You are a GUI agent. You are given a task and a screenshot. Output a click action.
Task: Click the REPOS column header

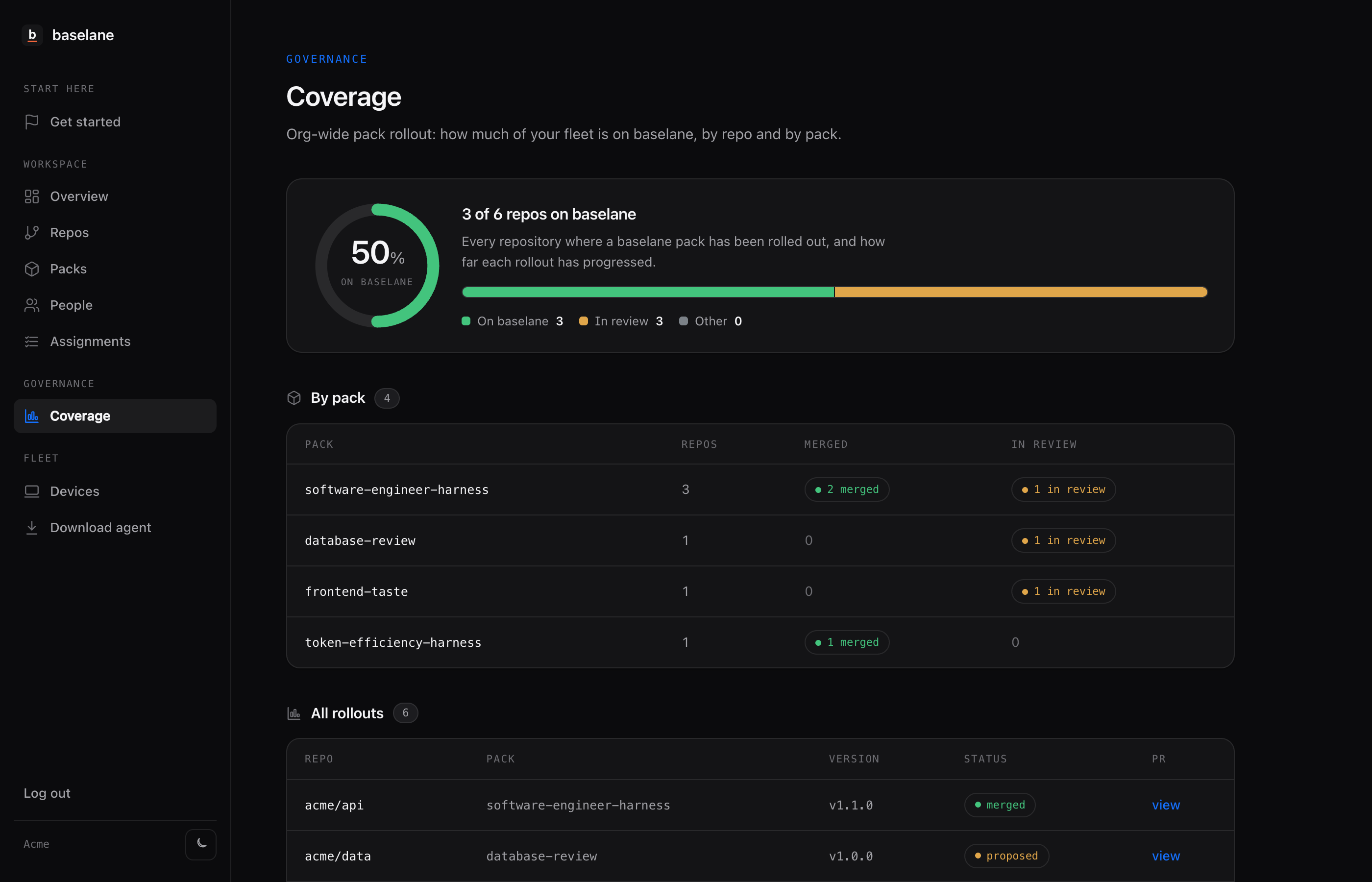tap(699, 444)
